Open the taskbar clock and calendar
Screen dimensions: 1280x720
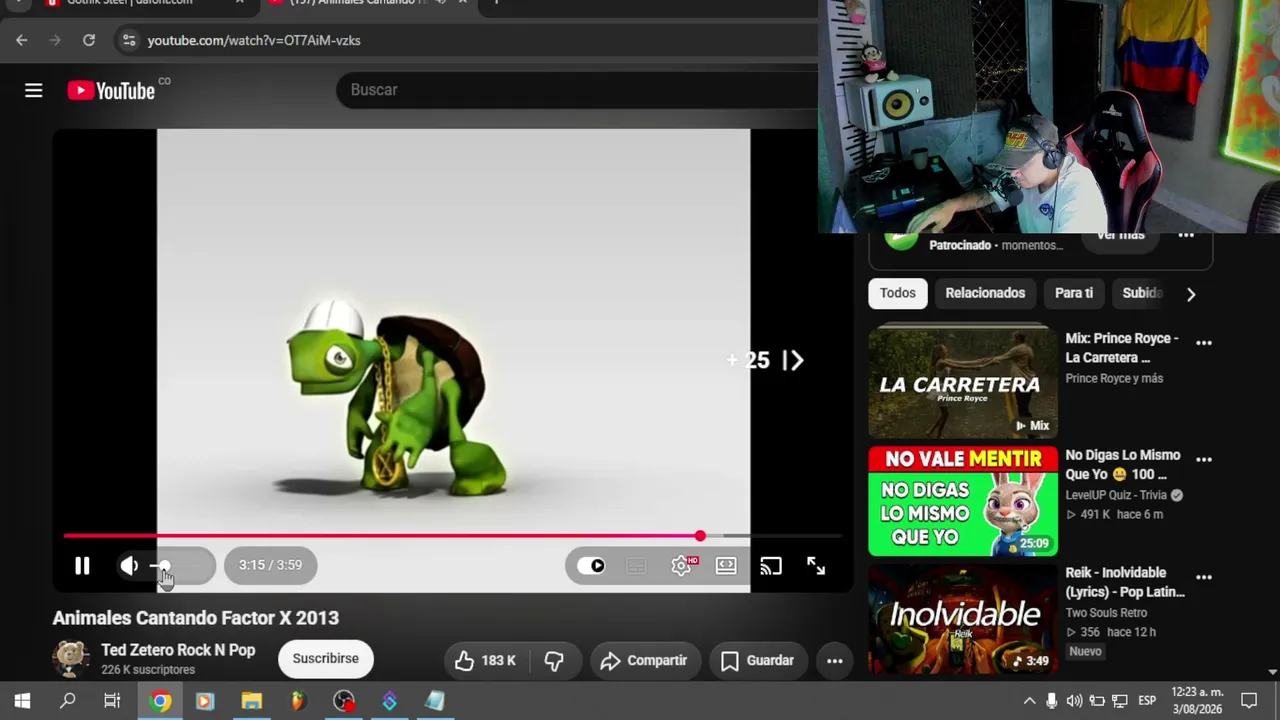pos(1197,701)
